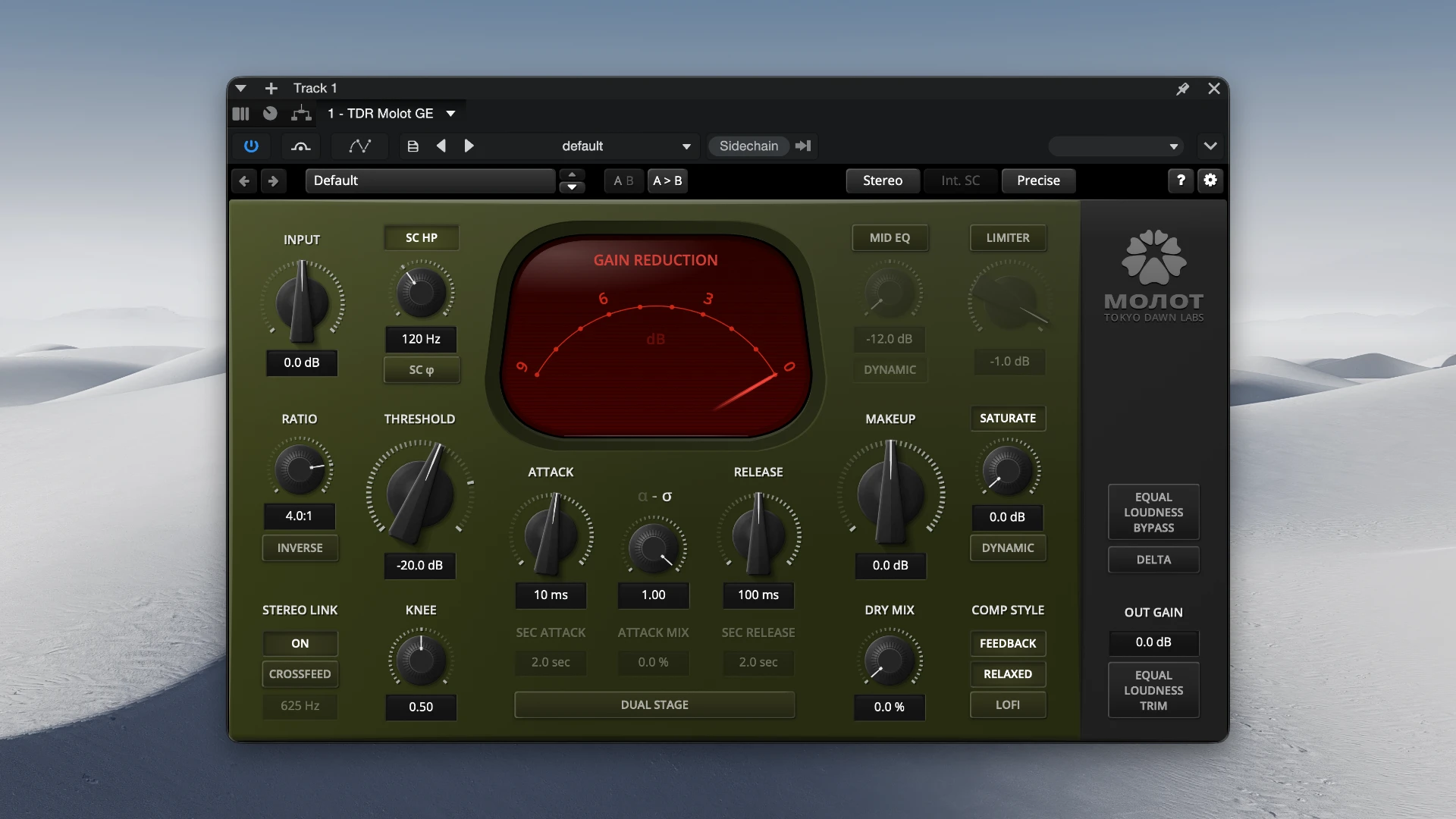
Task: Click the pin window icon
Action: tap(1182, 89)
